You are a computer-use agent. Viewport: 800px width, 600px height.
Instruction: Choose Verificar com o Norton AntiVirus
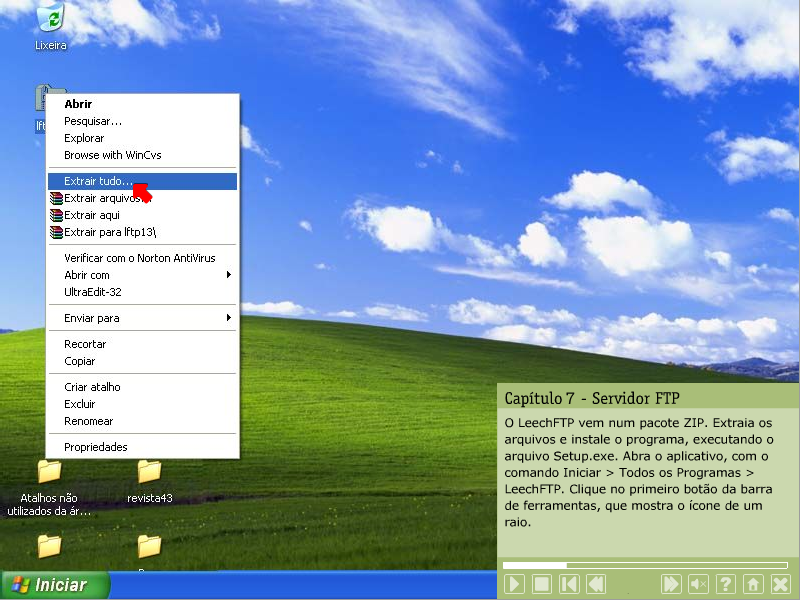[x=139, y=258]
